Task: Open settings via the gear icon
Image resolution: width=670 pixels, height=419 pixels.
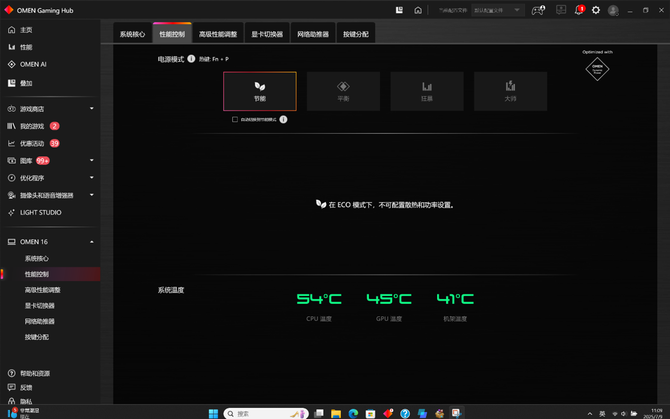Action: (596, 10)
